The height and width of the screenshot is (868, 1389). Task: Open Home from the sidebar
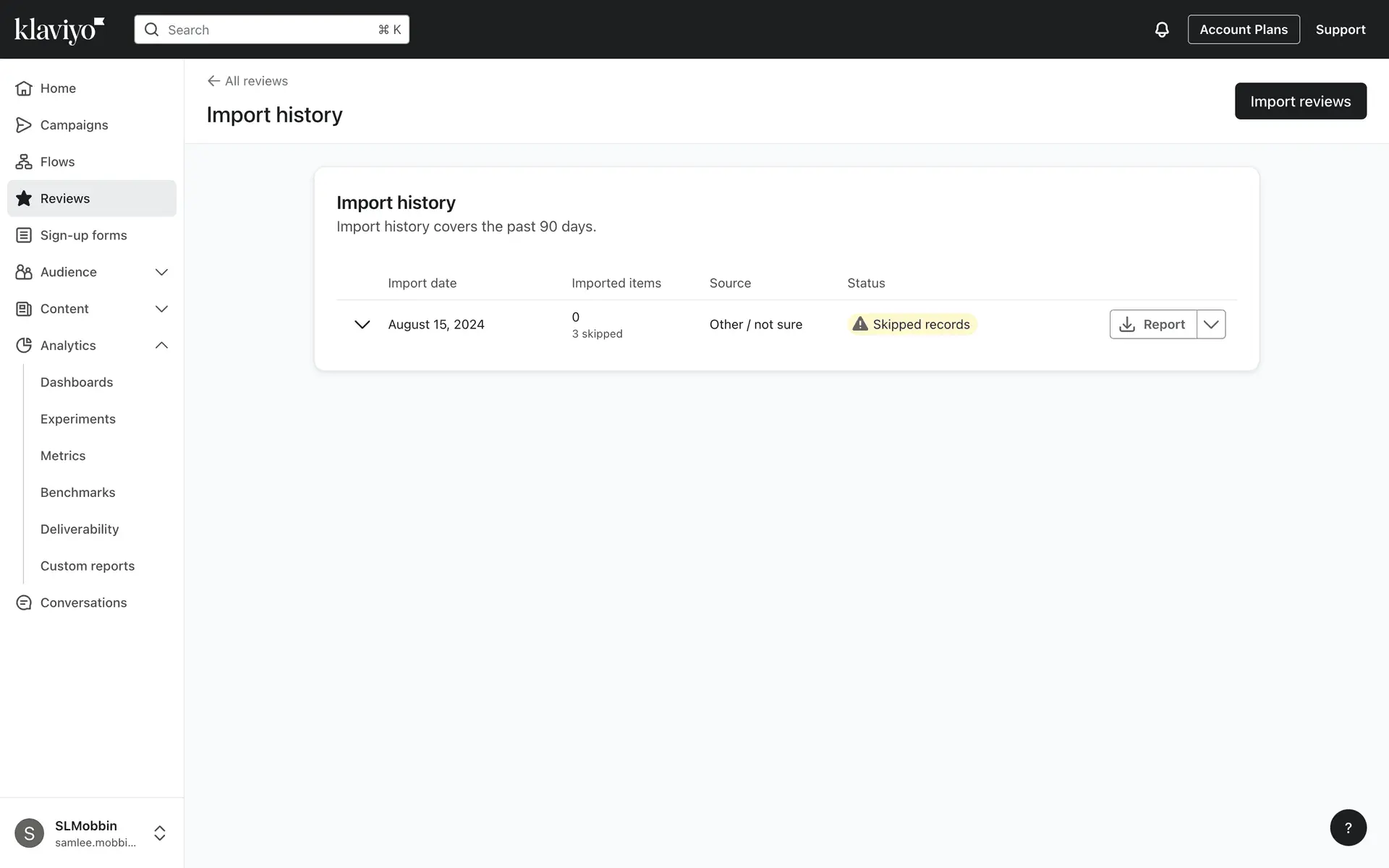(58, 88)
